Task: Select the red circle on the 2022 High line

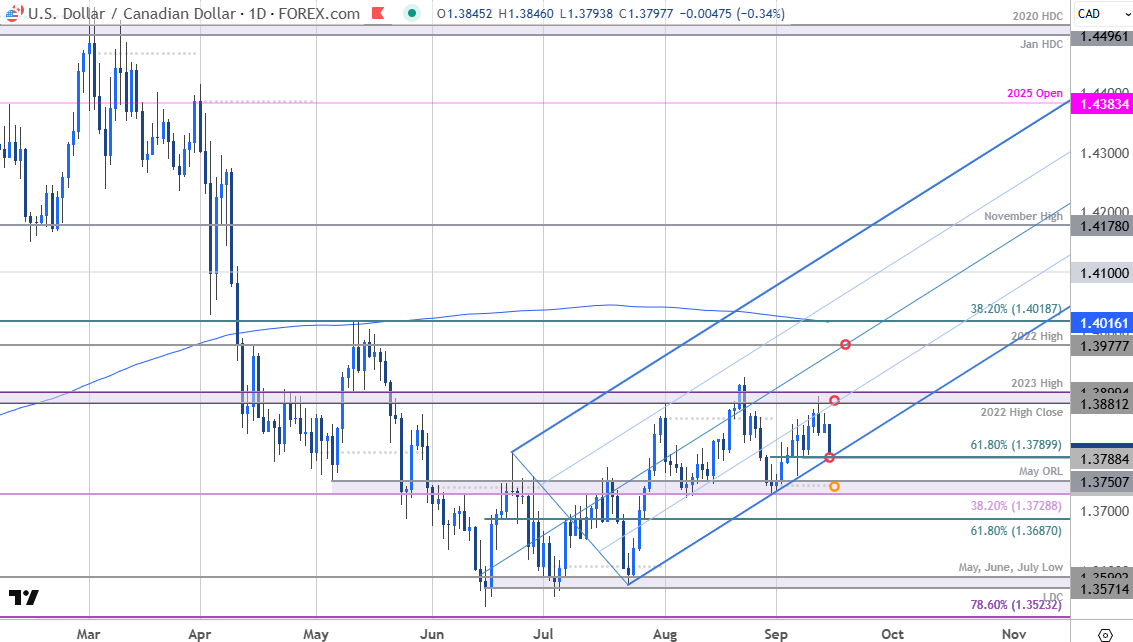Action: (x=845, y=345)
